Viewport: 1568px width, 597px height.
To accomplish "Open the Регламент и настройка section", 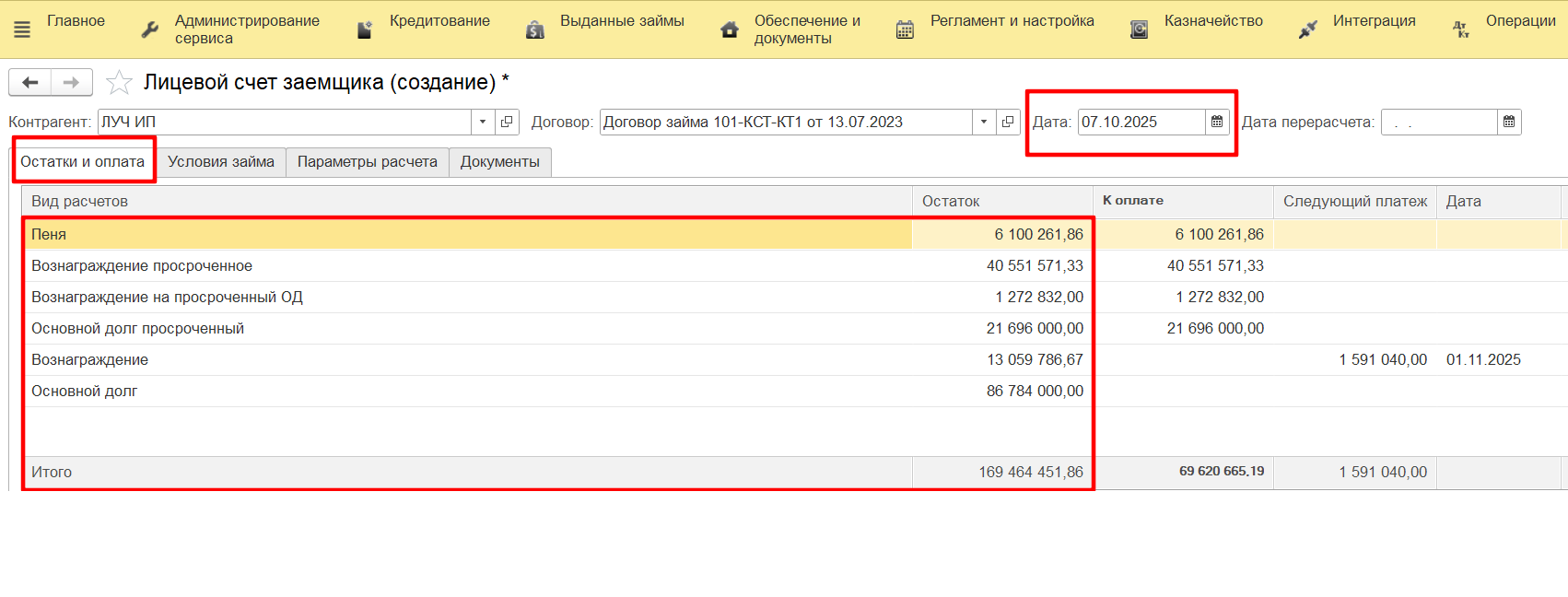I will point(1012,20).
